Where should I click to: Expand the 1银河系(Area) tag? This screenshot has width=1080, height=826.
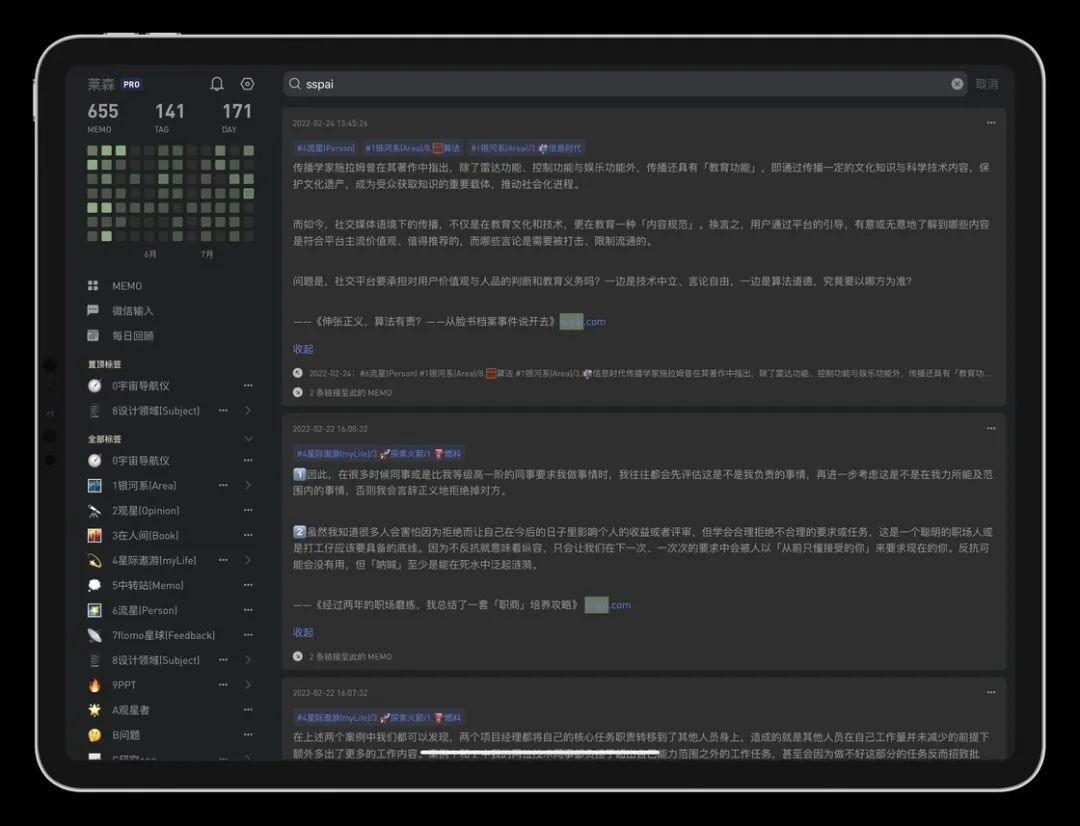[248, 485]
